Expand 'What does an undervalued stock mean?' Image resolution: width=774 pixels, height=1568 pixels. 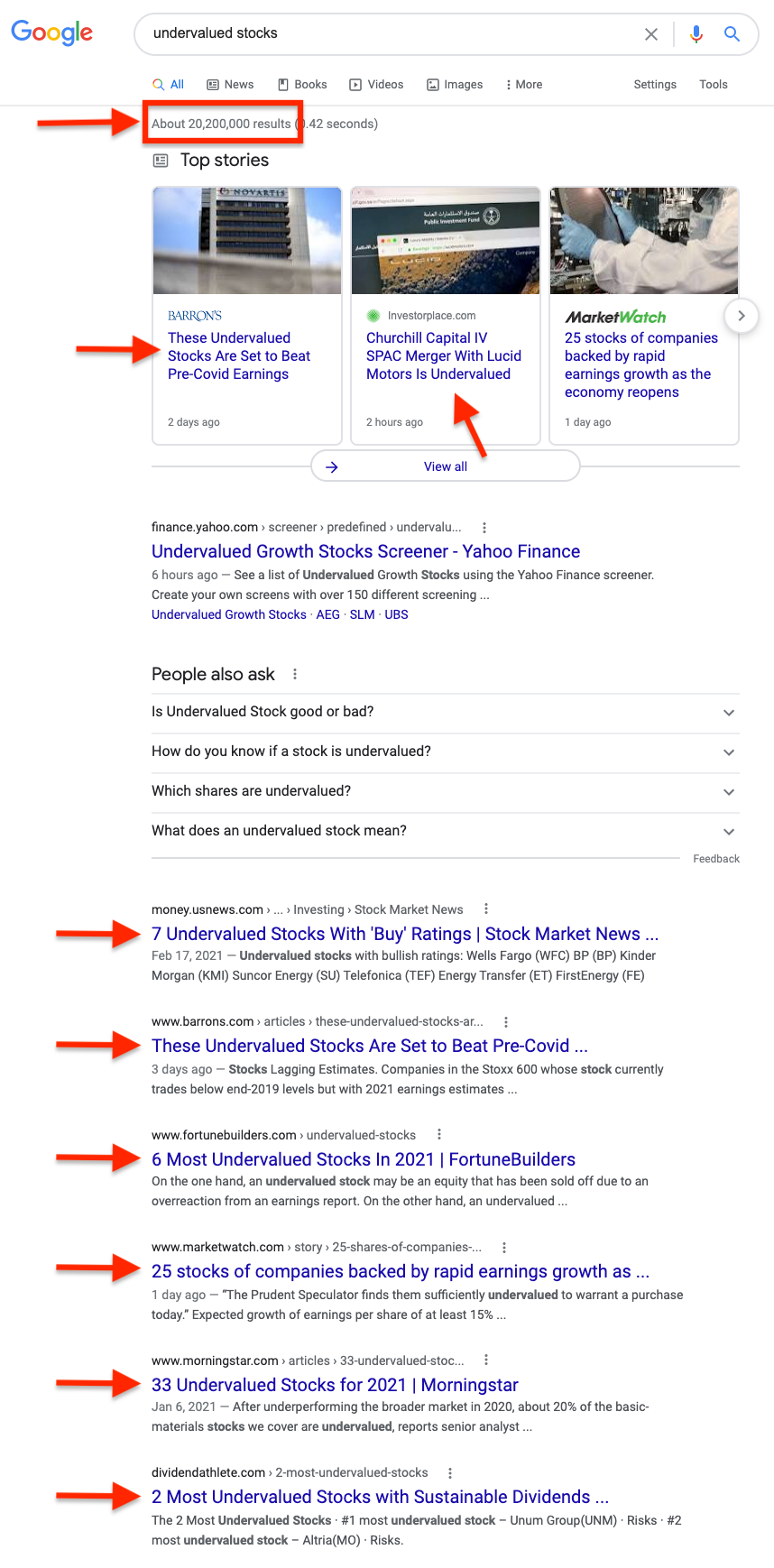(728, 831)
